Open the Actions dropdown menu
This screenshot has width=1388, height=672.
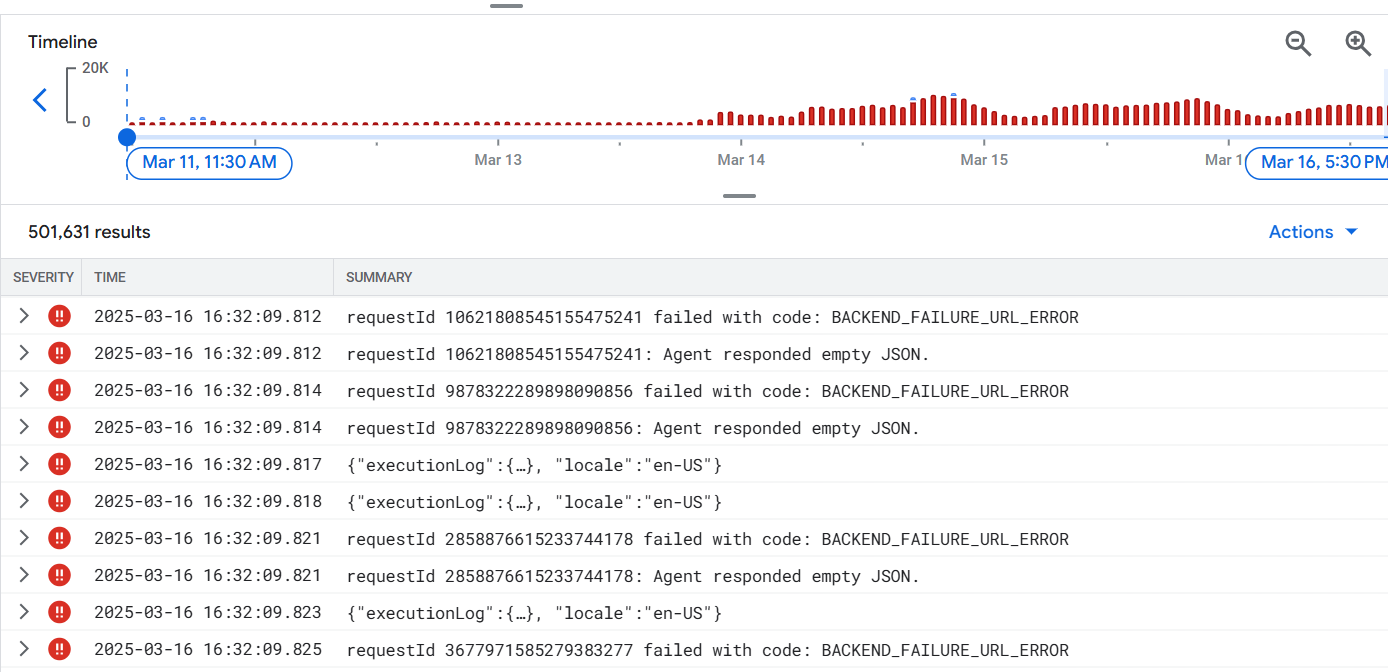pyautogui.click(x=1313, y=232)
